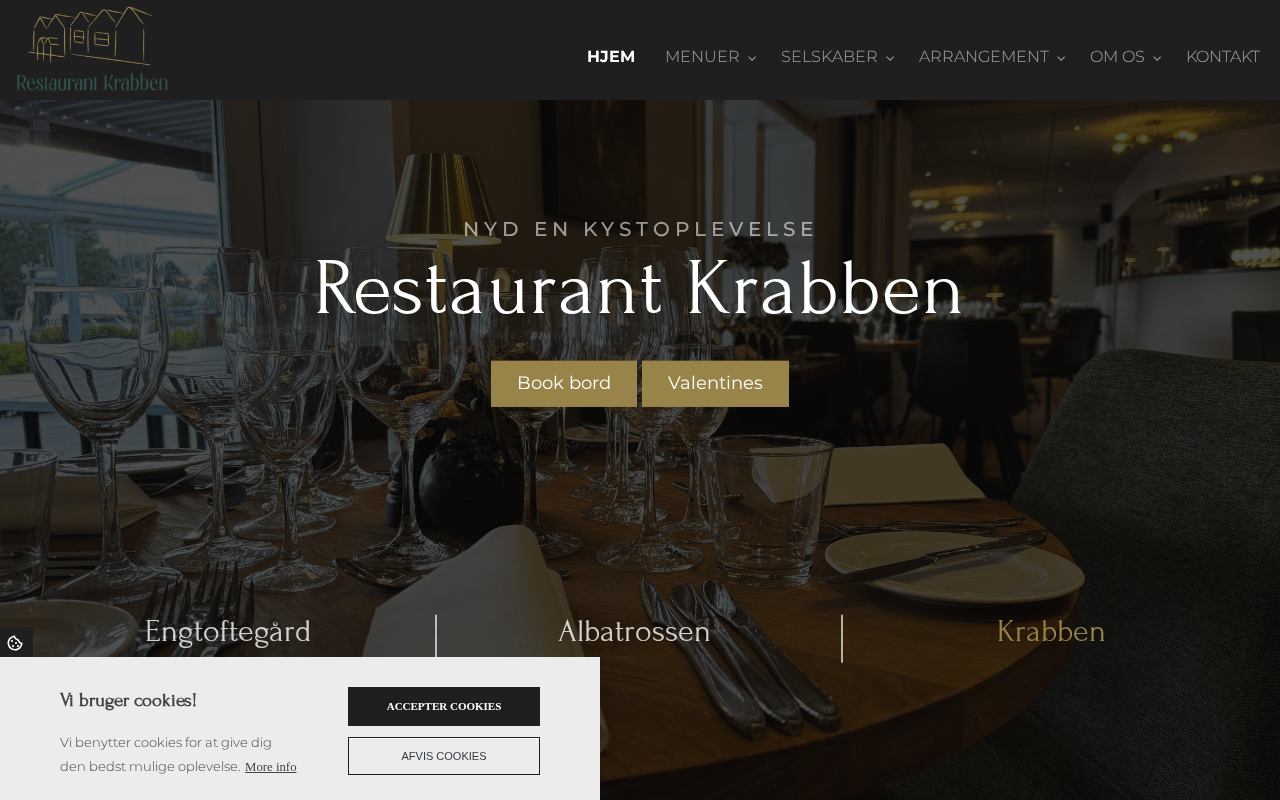The height and width of the screenshot is (800, 1280).
Task: Open the KONTAKT menu item
Action: click(x=1223, y=57)
